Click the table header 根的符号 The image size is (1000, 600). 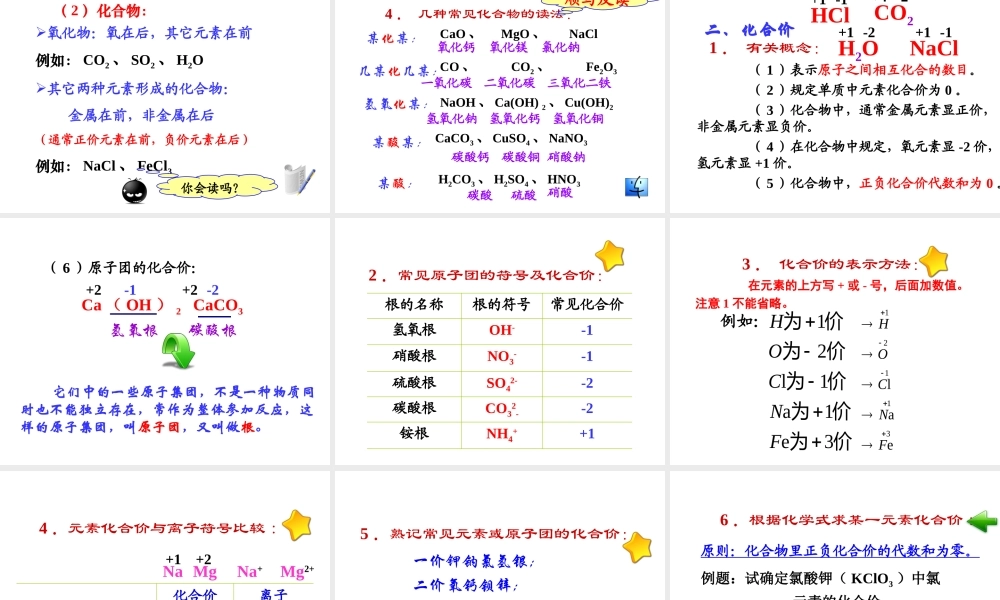click(x=501, y=305)
